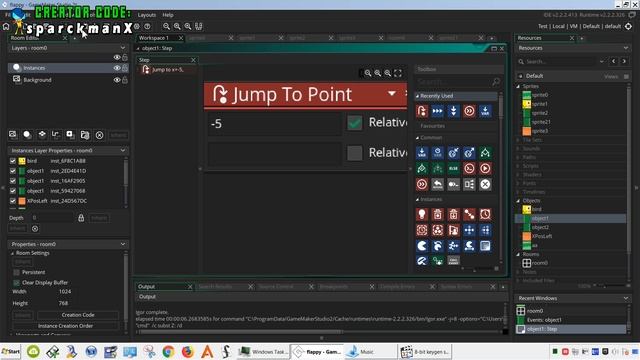
Task: Hide the Background layer eye icon
Action: point(117,80)
